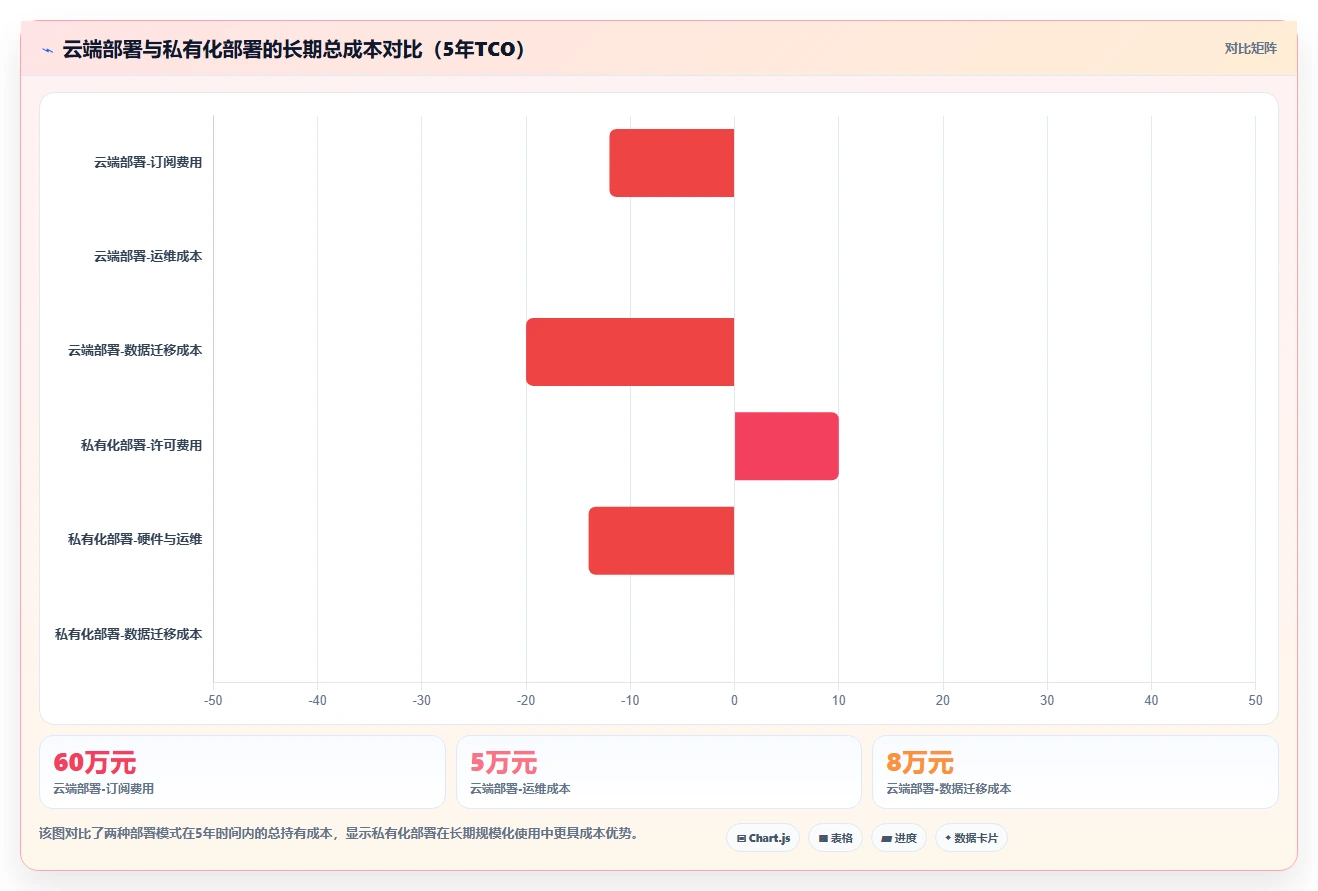
Task: Click the 云端部署-订阅费用 caption under 60万元
Action: click(x=104, y=789)
